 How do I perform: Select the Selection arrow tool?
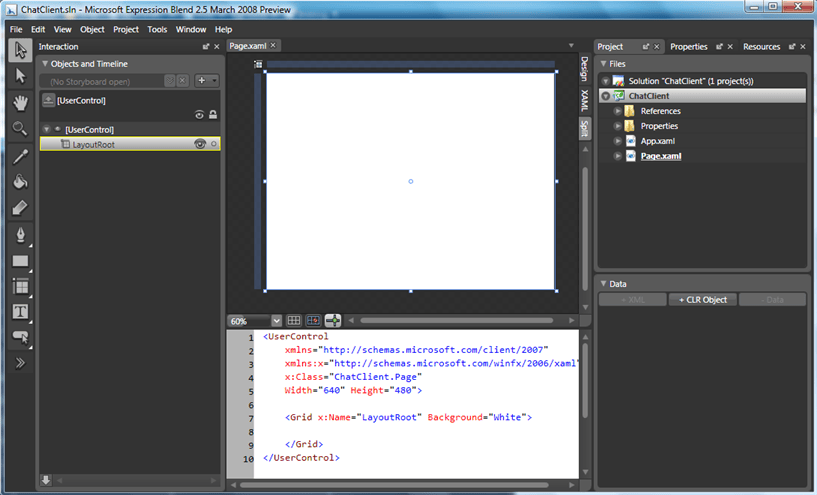click(x=20, y=50)
